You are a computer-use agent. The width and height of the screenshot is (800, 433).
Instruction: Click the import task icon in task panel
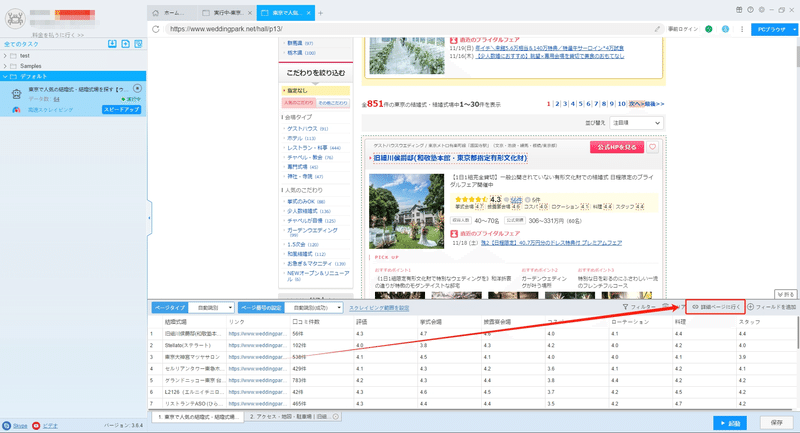(x=112, y=44)
